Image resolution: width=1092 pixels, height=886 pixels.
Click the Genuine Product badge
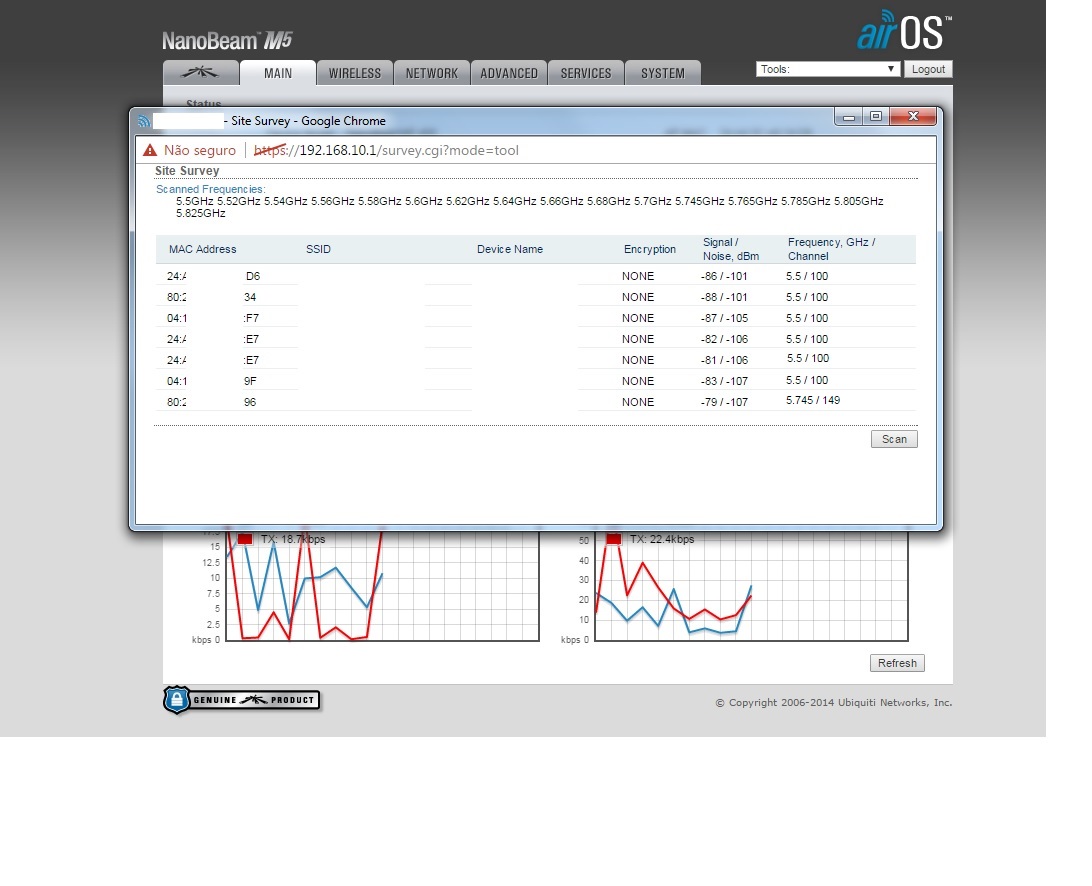point(242,700)
